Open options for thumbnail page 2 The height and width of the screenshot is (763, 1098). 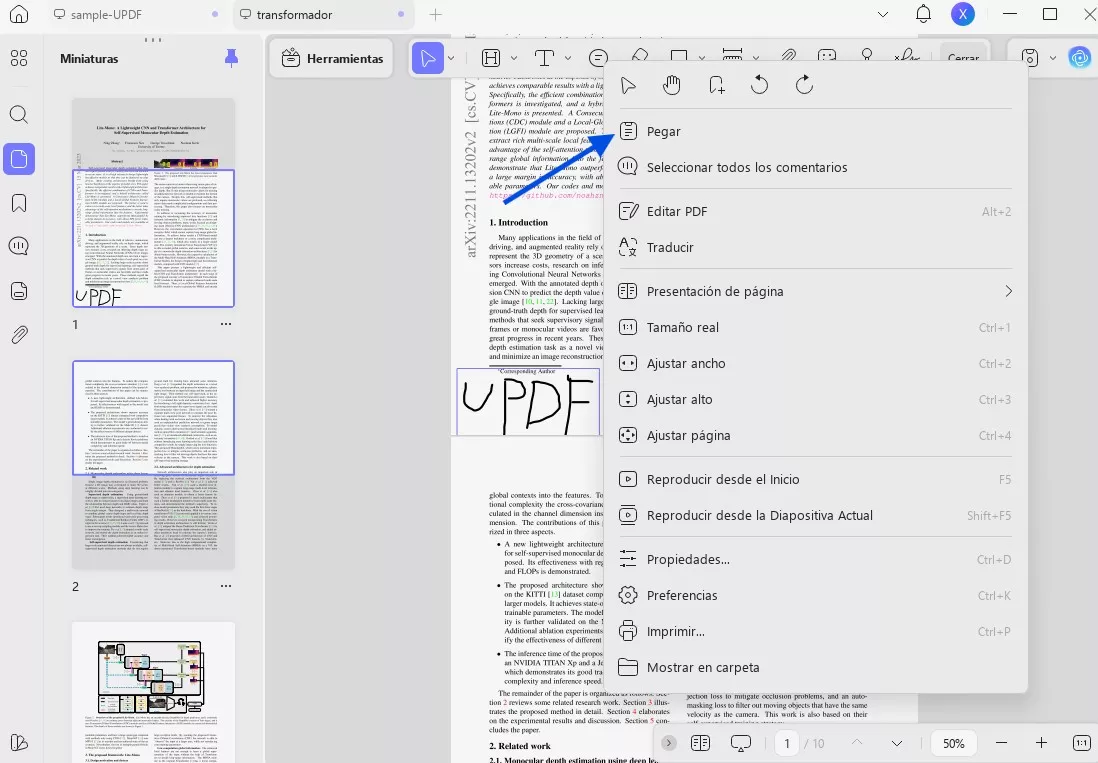click(x=225, y=586)
